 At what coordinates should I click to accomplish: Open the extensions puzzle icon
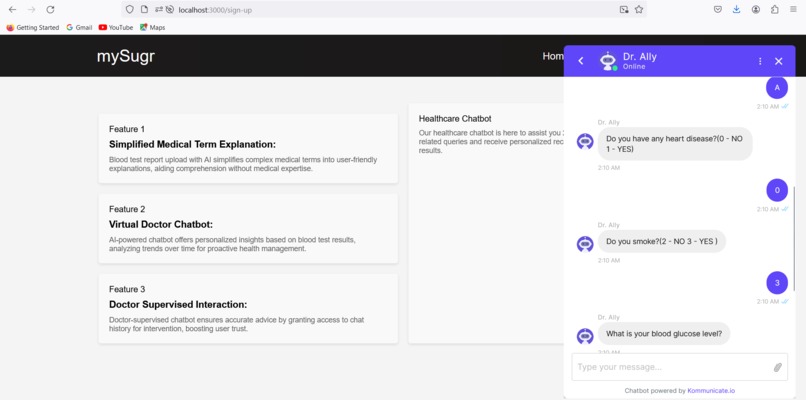(775, 9)
